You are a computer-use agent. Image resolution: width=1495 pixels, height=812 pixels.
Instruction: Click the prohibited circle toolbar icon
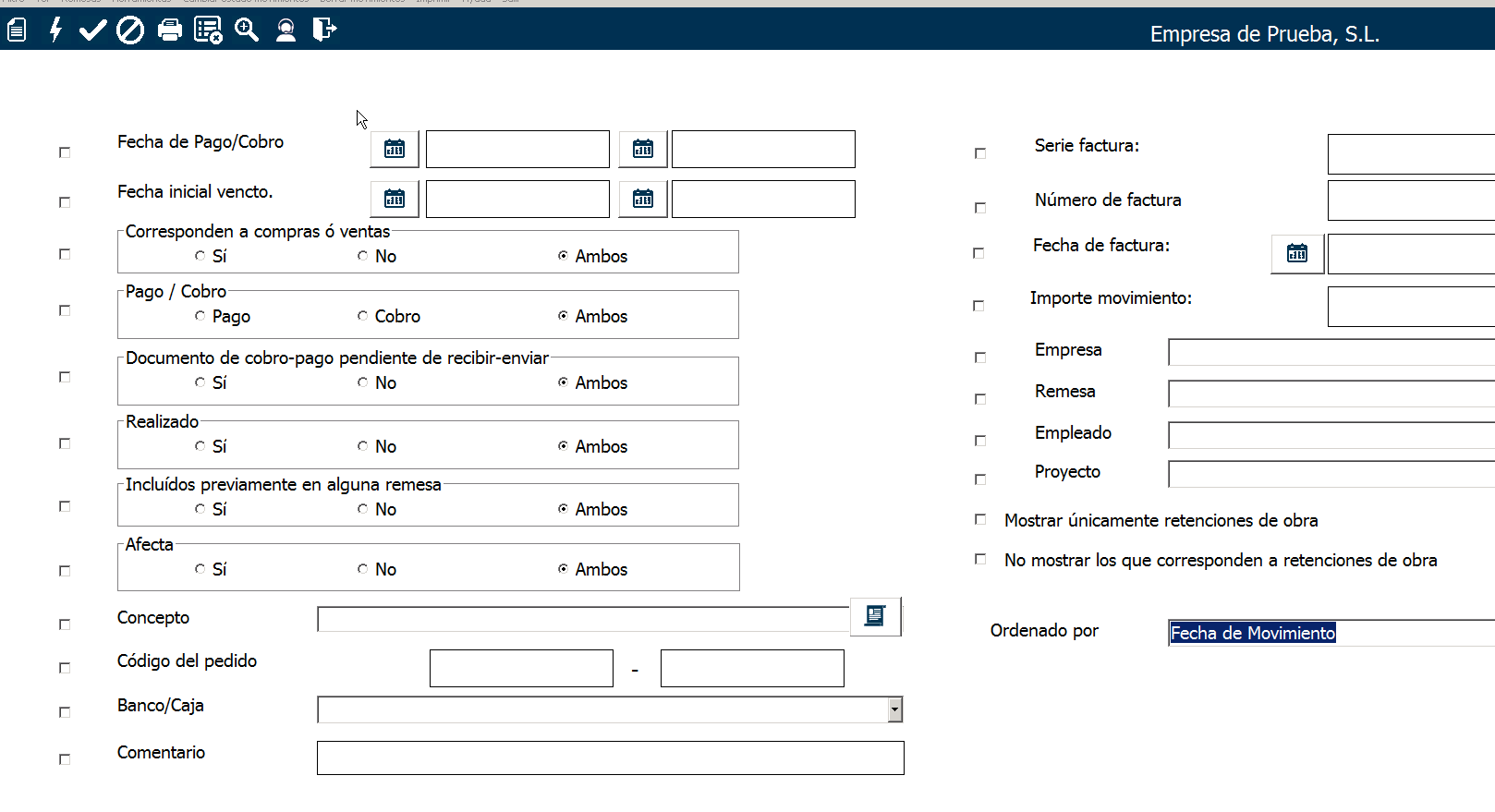pos(130,30)
